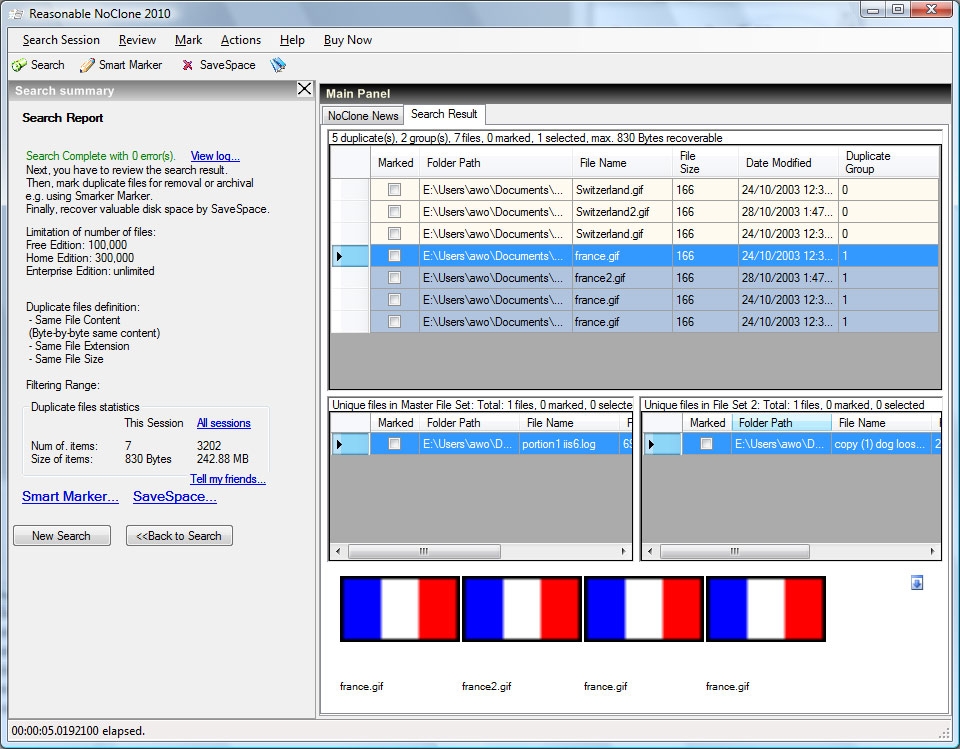
Task: Expand the Review menu
Action: pyautogui.click(x=137, y=40)
